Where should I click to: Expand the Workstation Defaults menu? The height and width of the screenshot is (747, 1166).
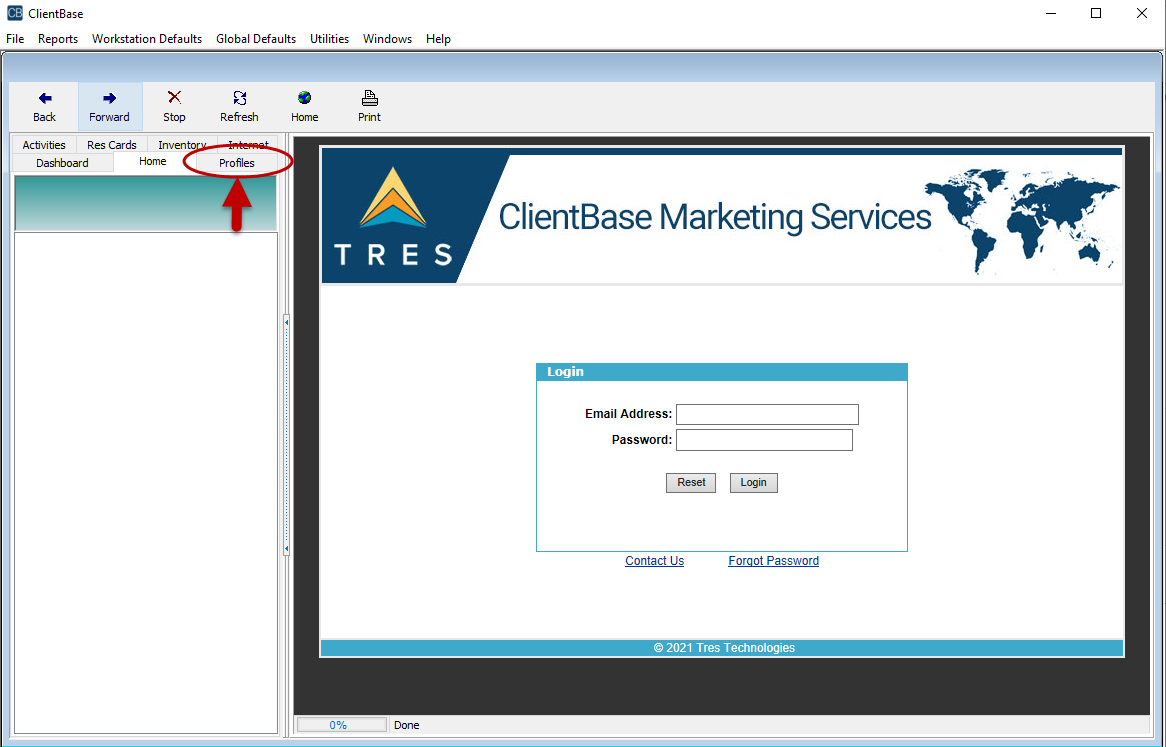click(x=147, y=39)
